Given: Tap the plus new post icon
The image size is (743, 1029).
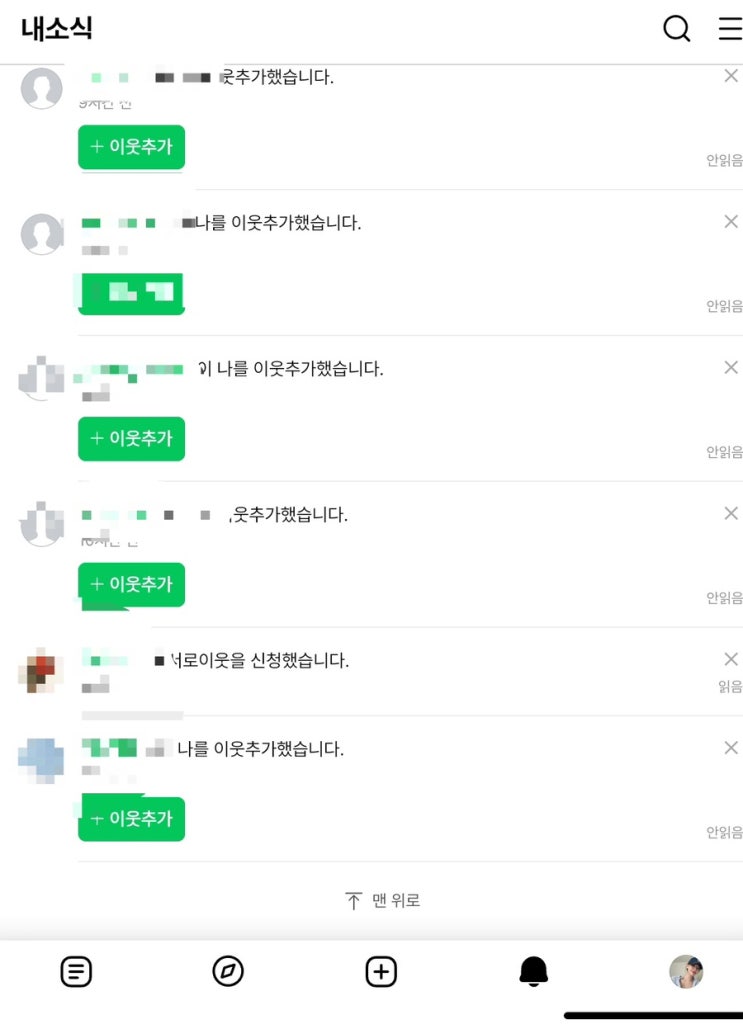Looking at the screenshot, I should (x=381, y=971).
